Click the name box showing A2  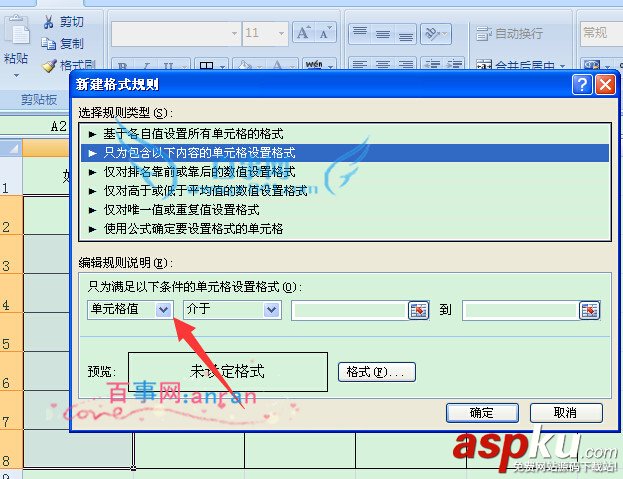pyautogui.click(x=35, y=127)
